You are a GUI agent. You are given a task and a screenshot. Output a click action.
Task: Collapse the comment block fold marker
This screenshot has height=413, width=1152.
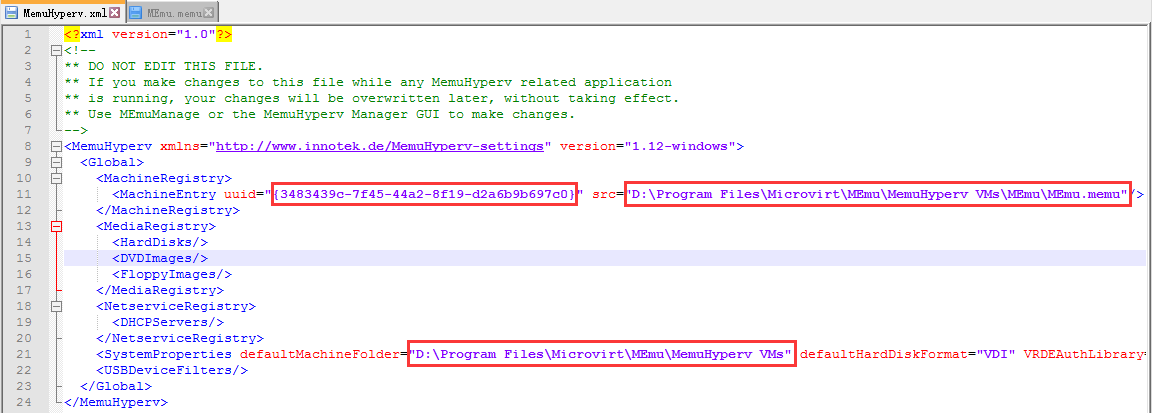click(56, 50)
